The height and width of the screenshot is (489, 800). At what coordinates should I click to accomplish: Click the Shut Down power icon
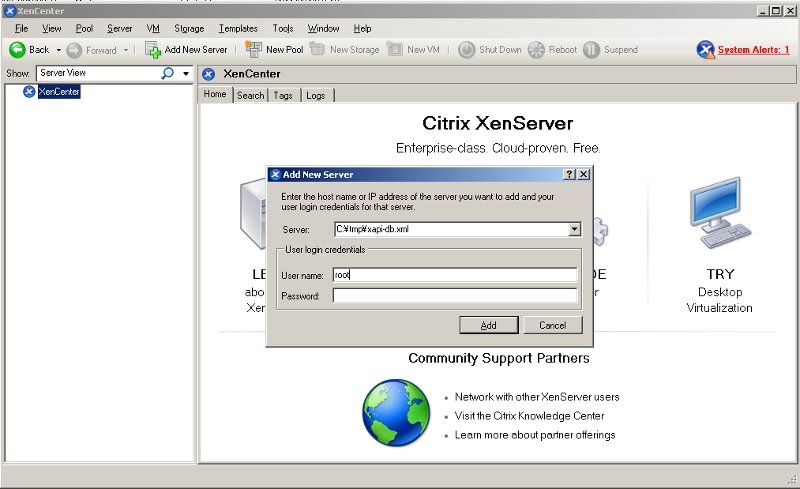pos(466,50)
